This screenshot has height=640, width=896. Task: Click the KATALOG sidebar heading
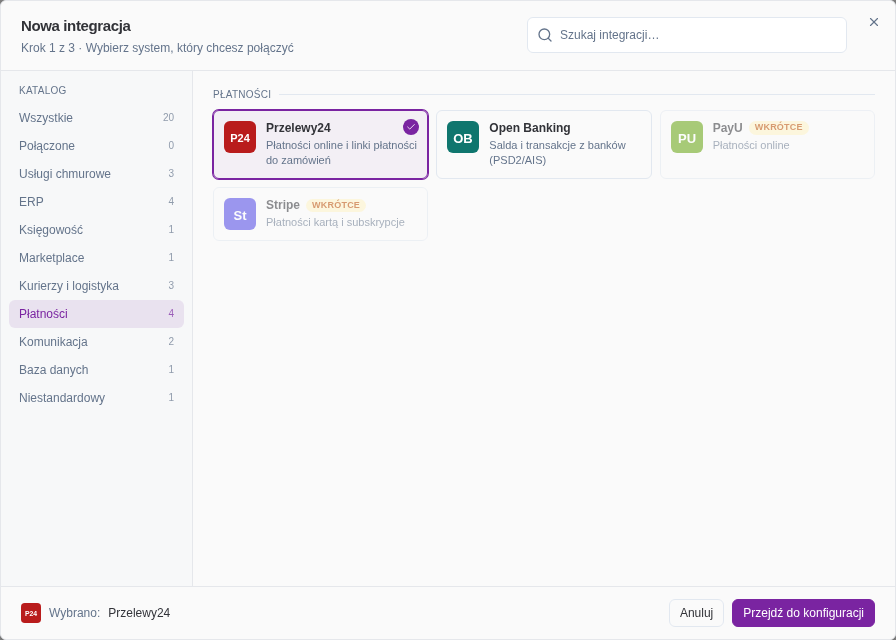click(43, 90)
